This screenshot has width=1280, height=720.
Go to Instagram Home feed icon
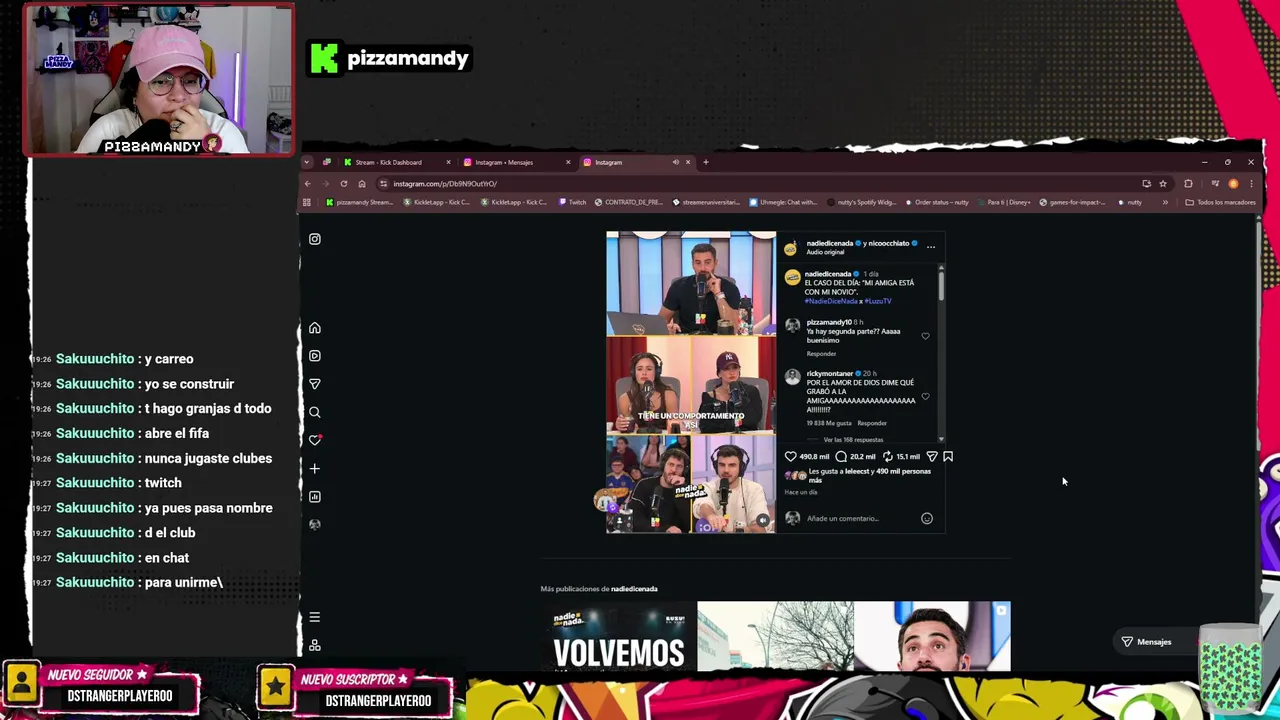click(314, 328)
